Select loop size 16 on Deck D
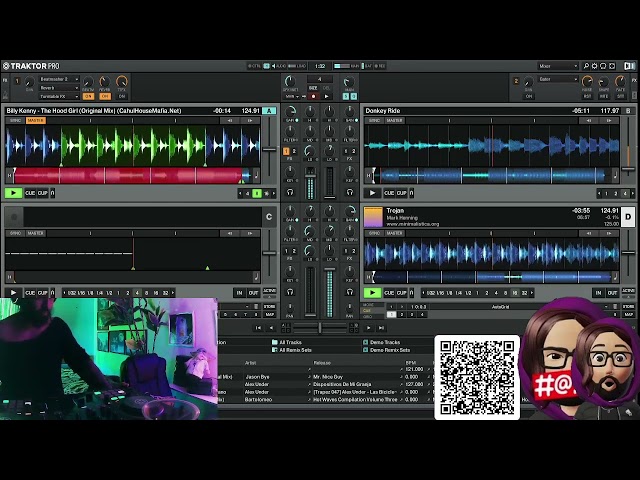 (x=515, y=293)
